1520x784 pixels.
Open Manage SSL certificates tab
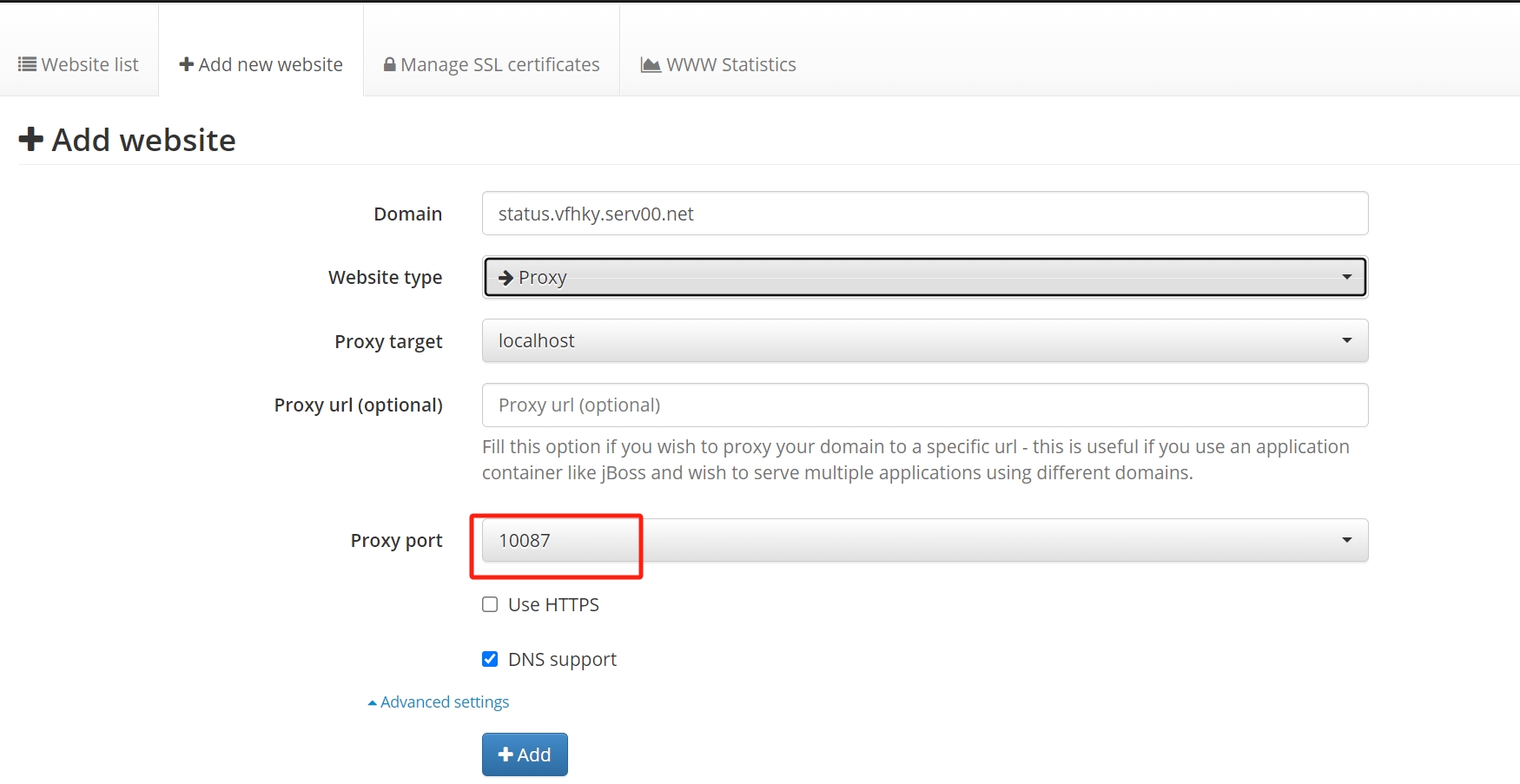(492, 65)
